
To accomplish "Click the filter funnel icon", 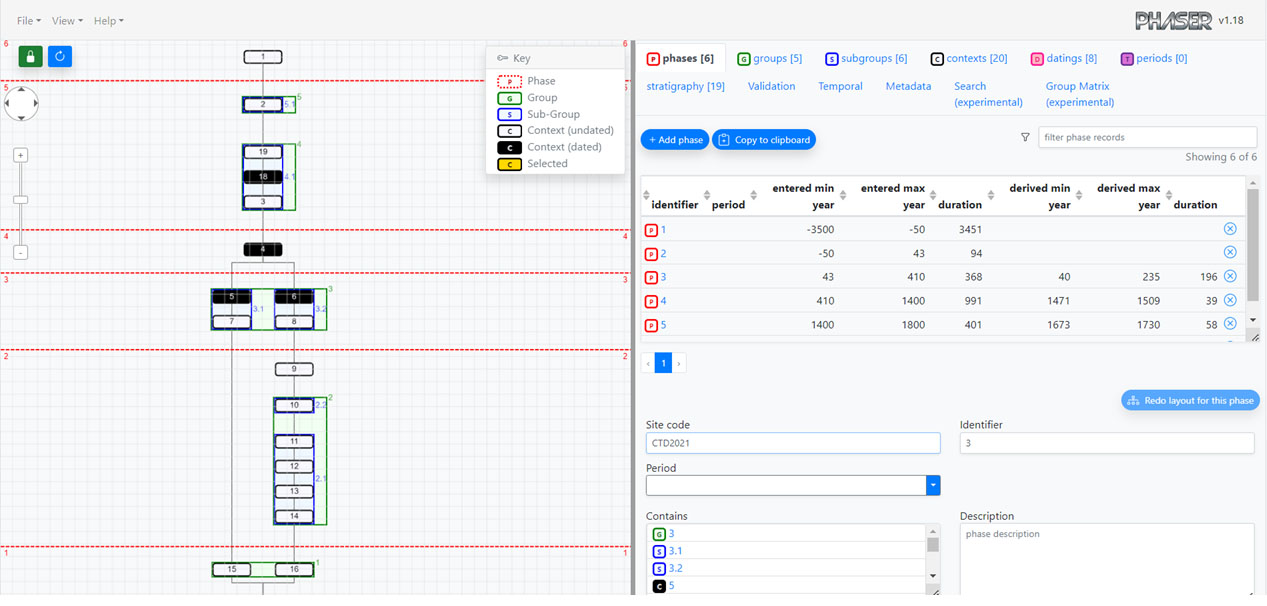I will click(x=1025, y=138).
